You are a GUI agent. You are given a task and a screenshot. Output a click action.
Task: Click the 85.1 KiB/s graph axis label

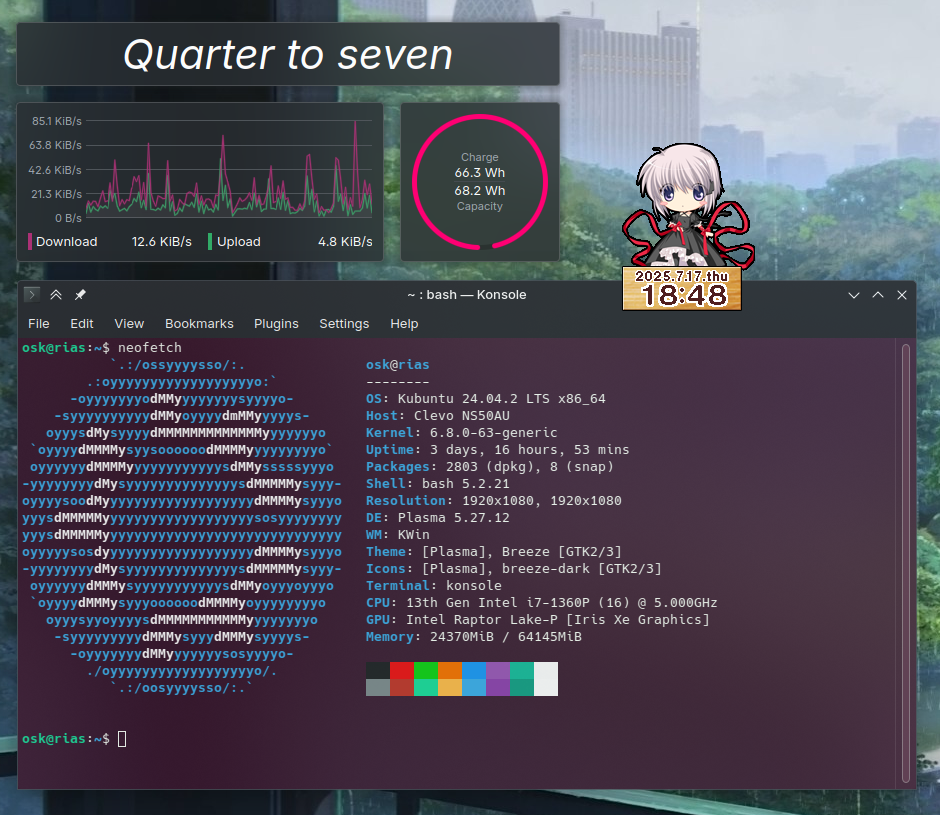(56, 121)
